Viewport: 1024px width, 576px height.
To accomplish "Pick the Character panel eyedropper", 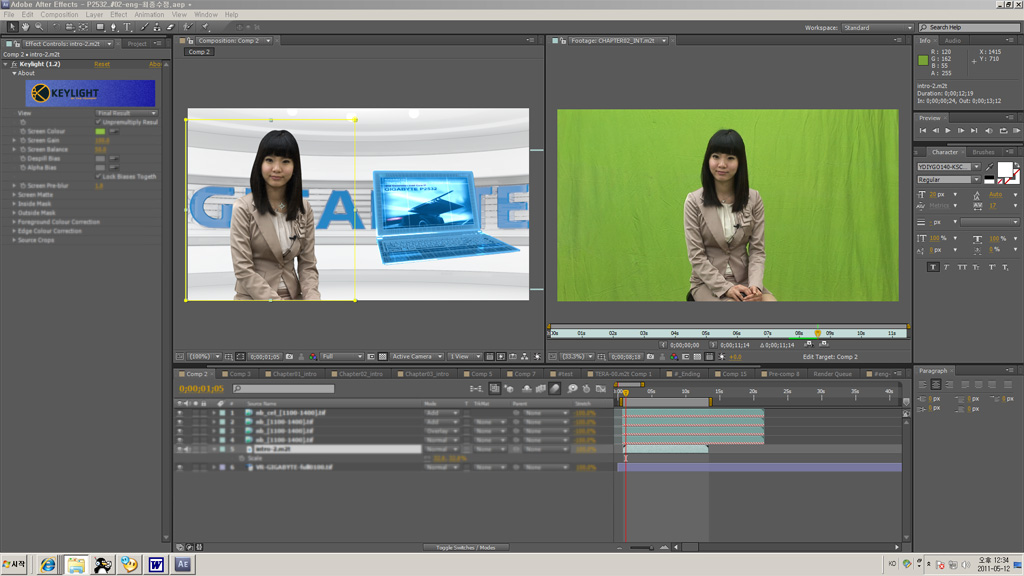I will coord(990,167).
